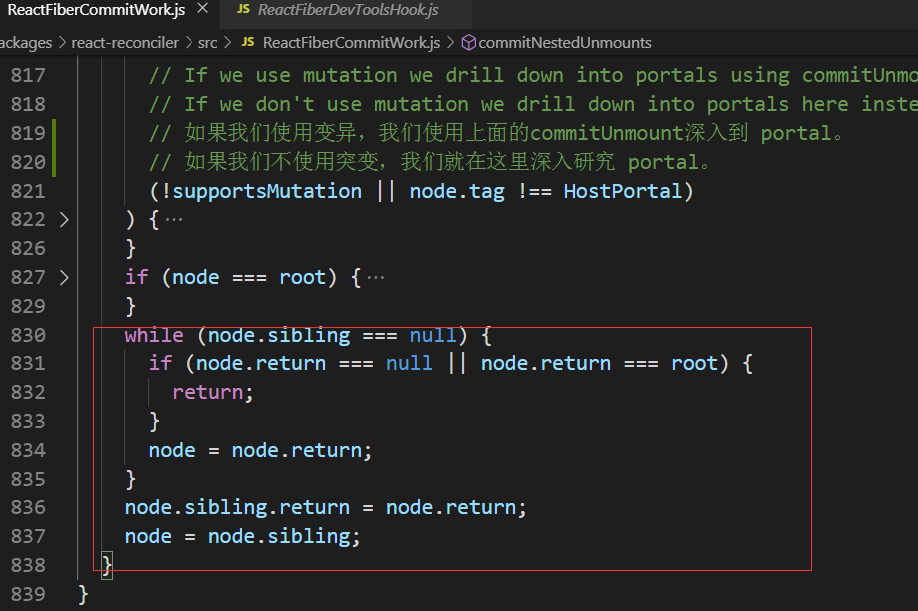This screenshot has width=918, height=611.
Task: Click the commitNestedUnmounts symbol icon in breadcrumbs
Action: tap(467, 43)
